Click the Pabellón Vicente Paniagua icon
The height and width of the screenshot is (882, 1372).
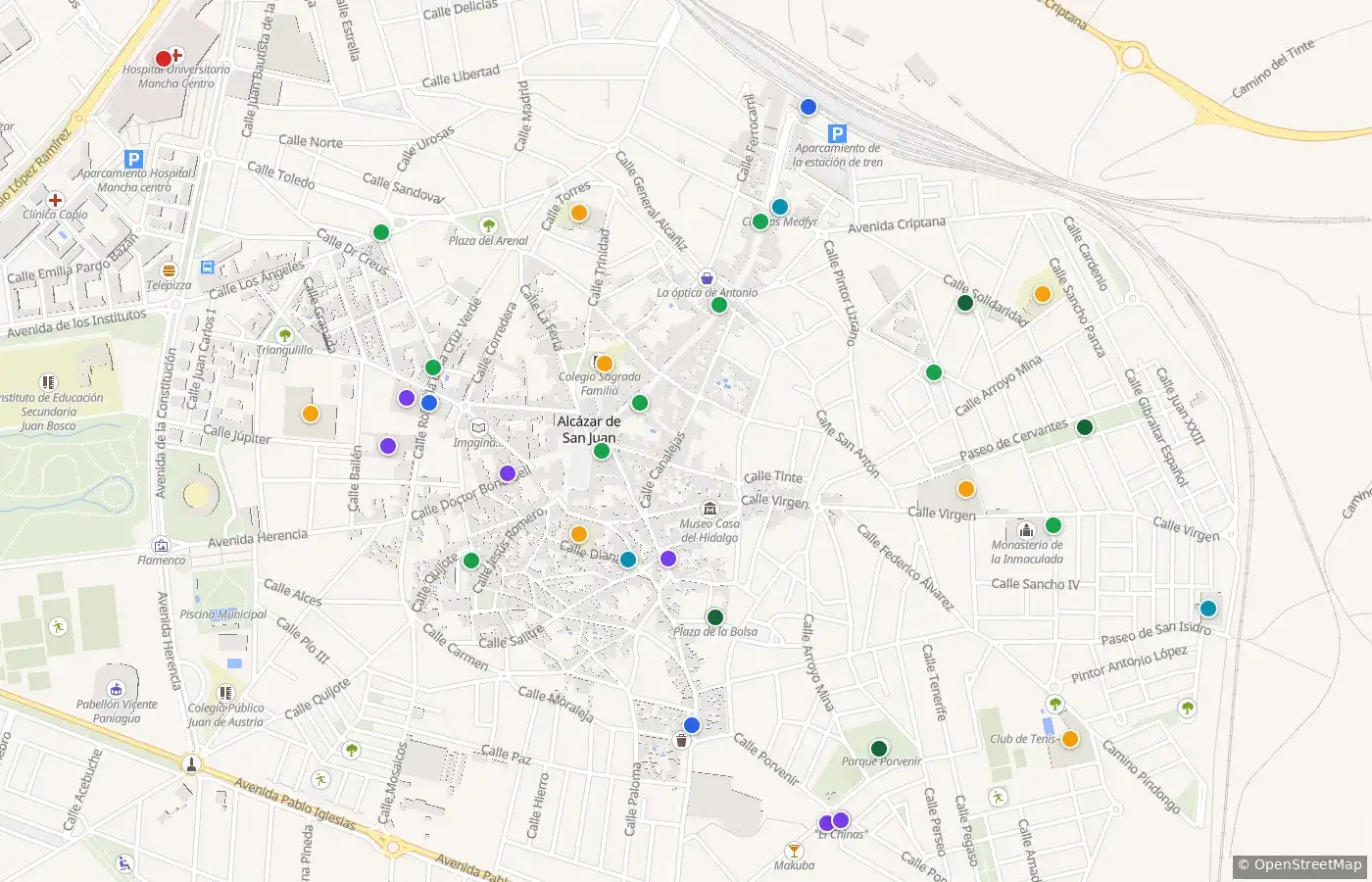coord(116,689)
